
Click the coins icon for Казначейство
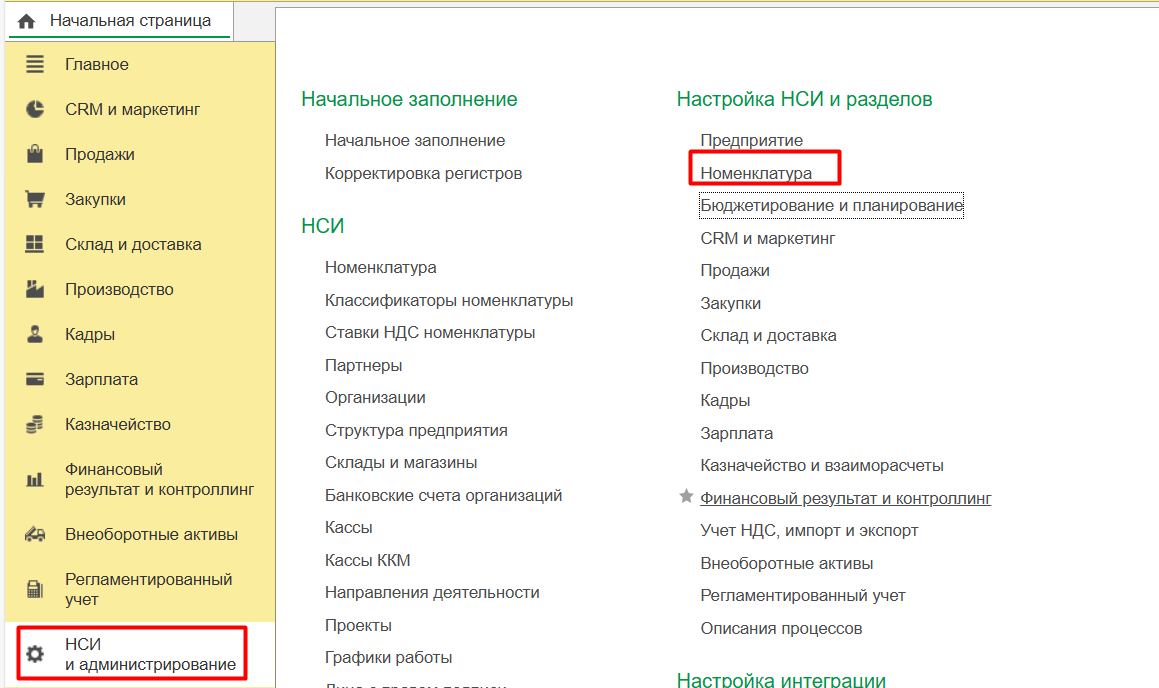(35, 425)
